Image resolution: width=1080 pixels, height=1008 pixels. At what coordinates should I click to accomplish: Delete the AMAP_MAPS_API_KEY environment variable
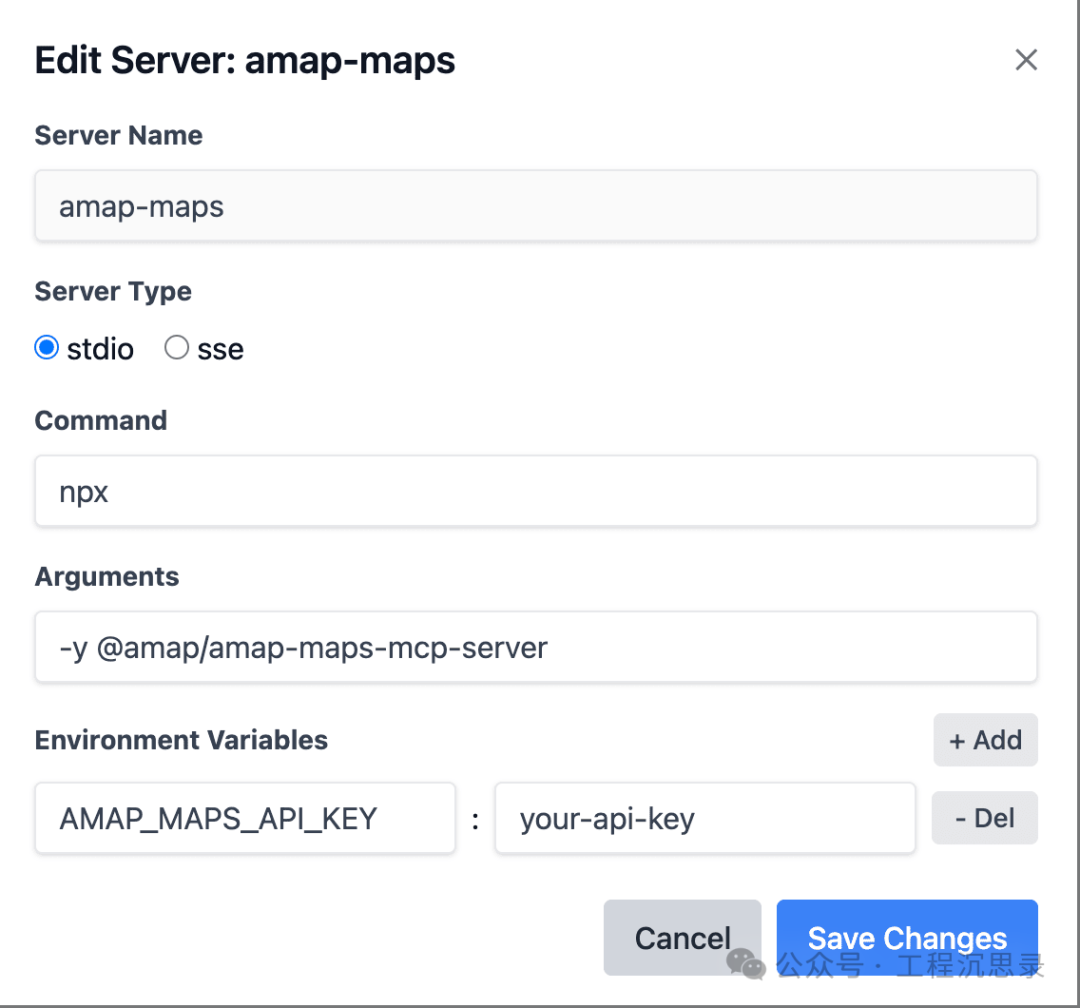point(985,818)
